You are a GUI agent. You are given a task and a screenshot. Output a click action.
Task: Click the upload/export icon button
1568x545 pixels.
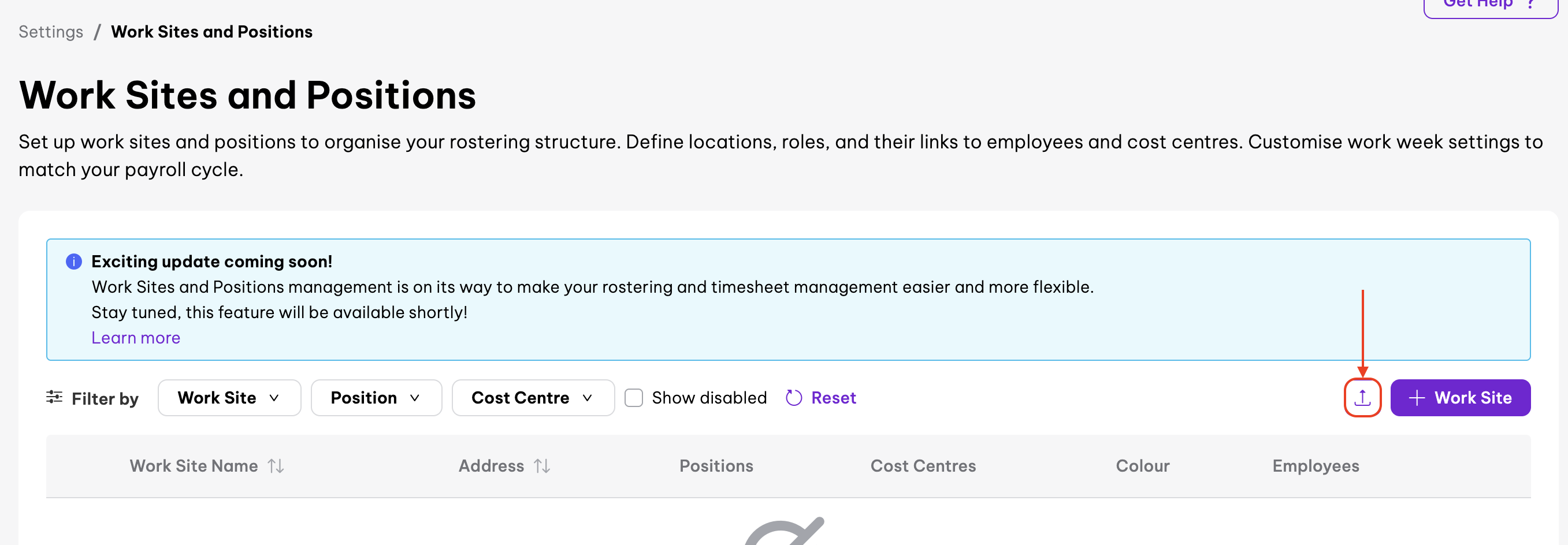coord(1362,398)
